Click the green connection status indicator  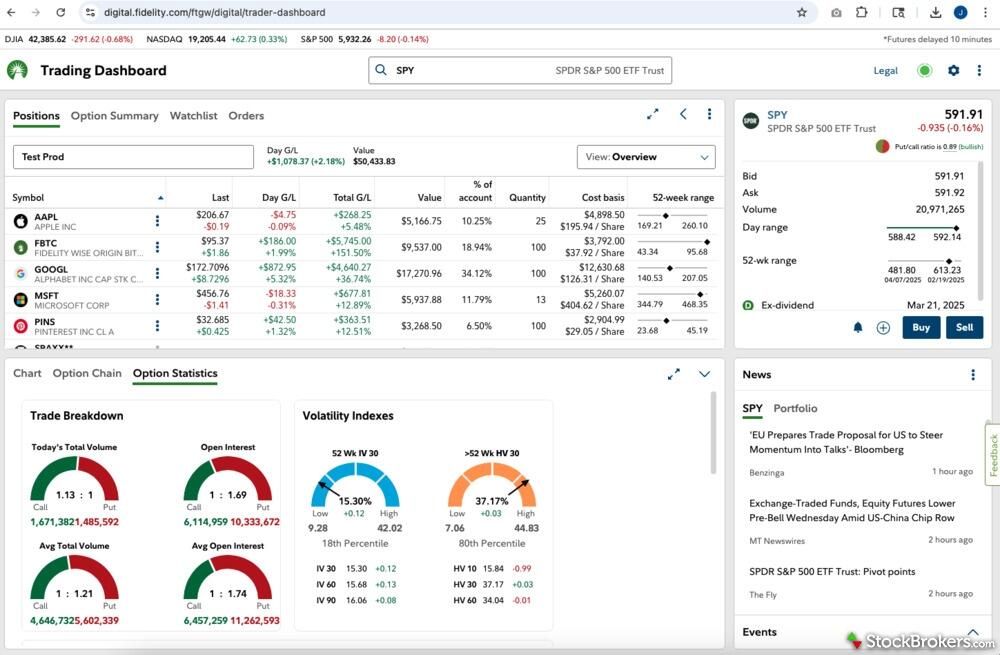pos(925,71)
